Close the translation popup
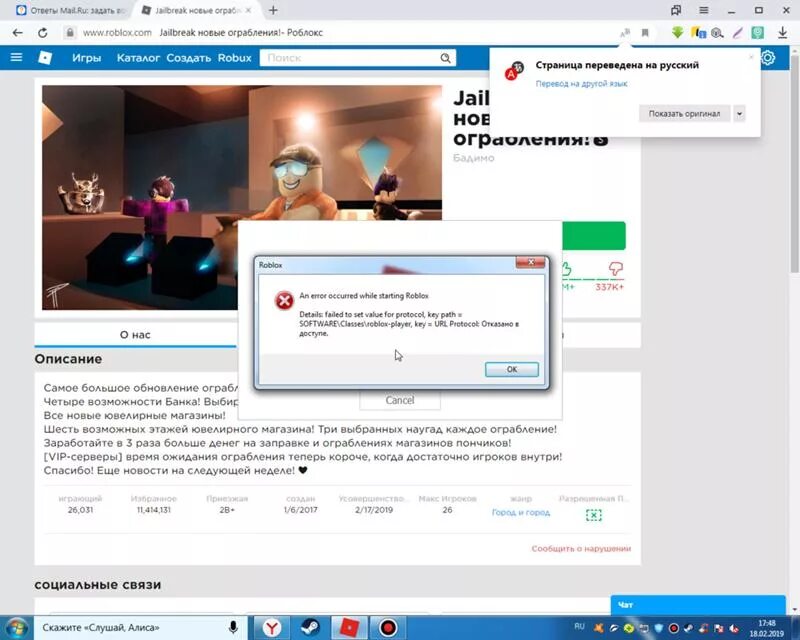This screenshot has width=800, height=640. (x=751, y=57)
